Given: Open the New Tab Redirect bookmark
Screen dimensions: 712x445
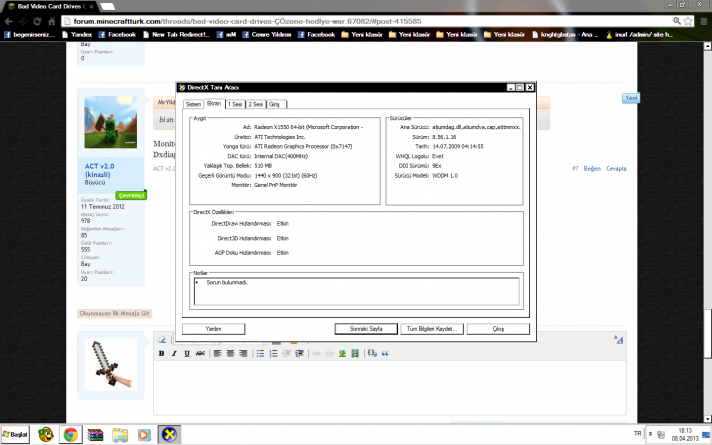Looking at the screenshot, I should click(176, 35).
